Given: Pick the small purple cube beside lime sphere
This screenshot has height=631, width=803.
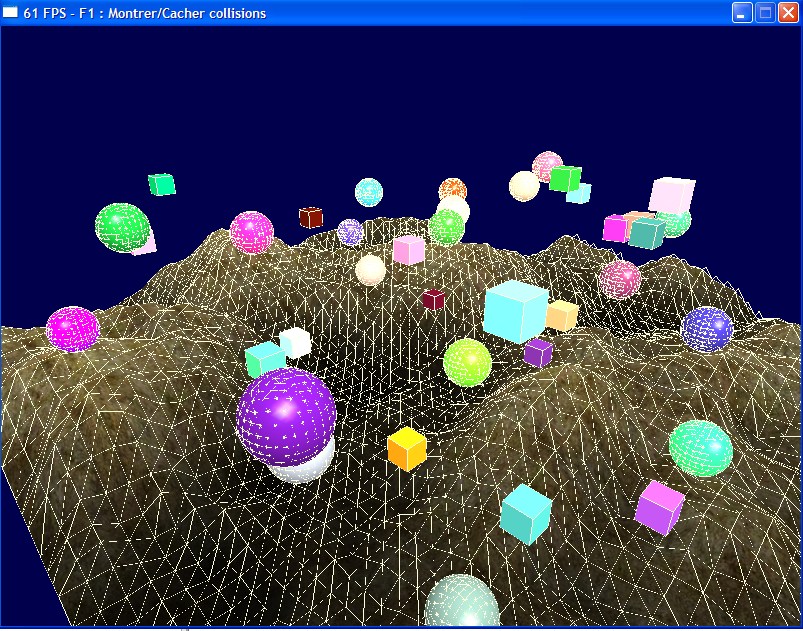Looking at the screenshot, I should pyautogui.click(x=538, y=352).
